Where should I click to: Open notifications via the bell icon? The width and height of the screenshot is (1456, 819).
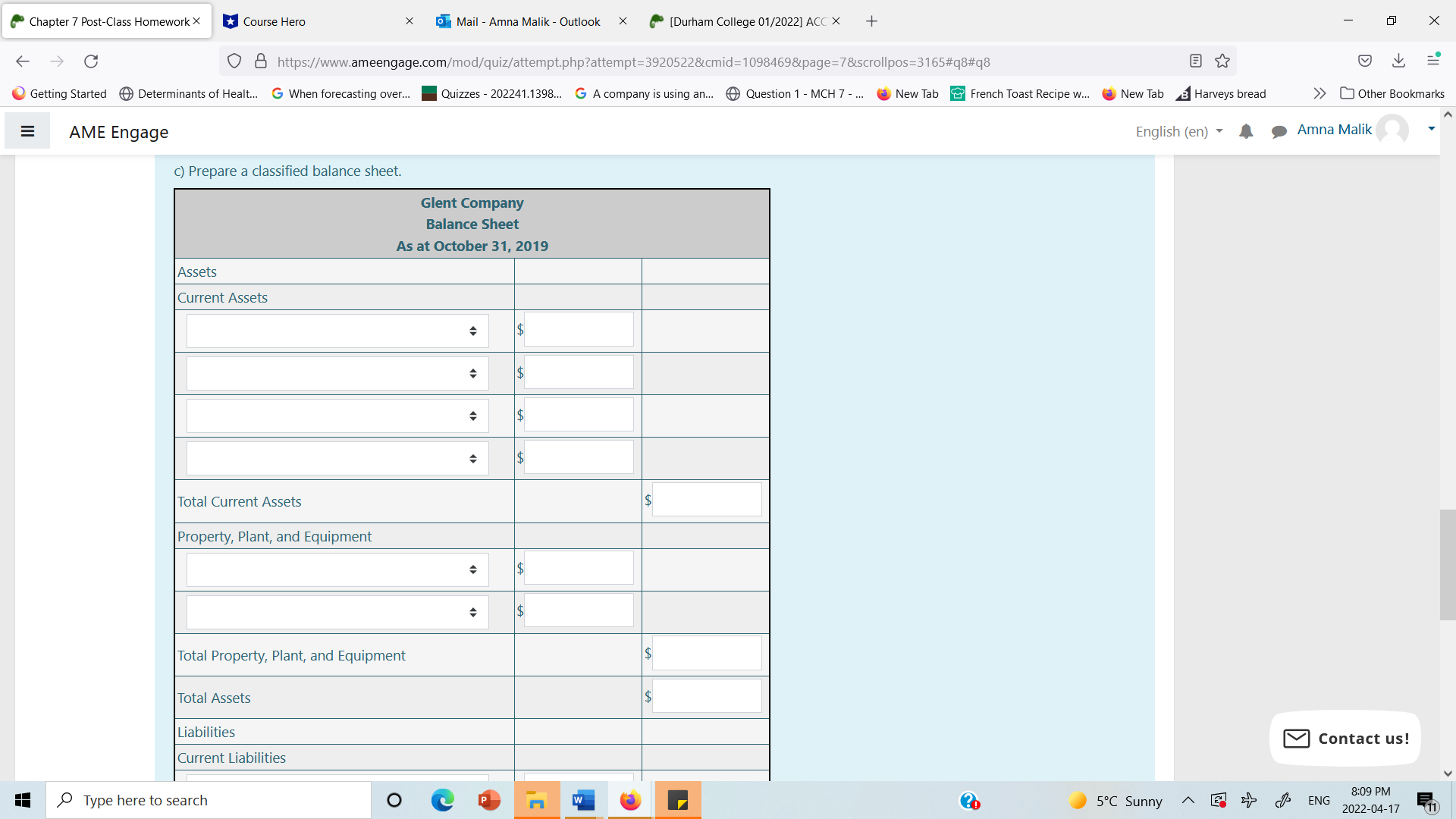tap(1246, 131)
